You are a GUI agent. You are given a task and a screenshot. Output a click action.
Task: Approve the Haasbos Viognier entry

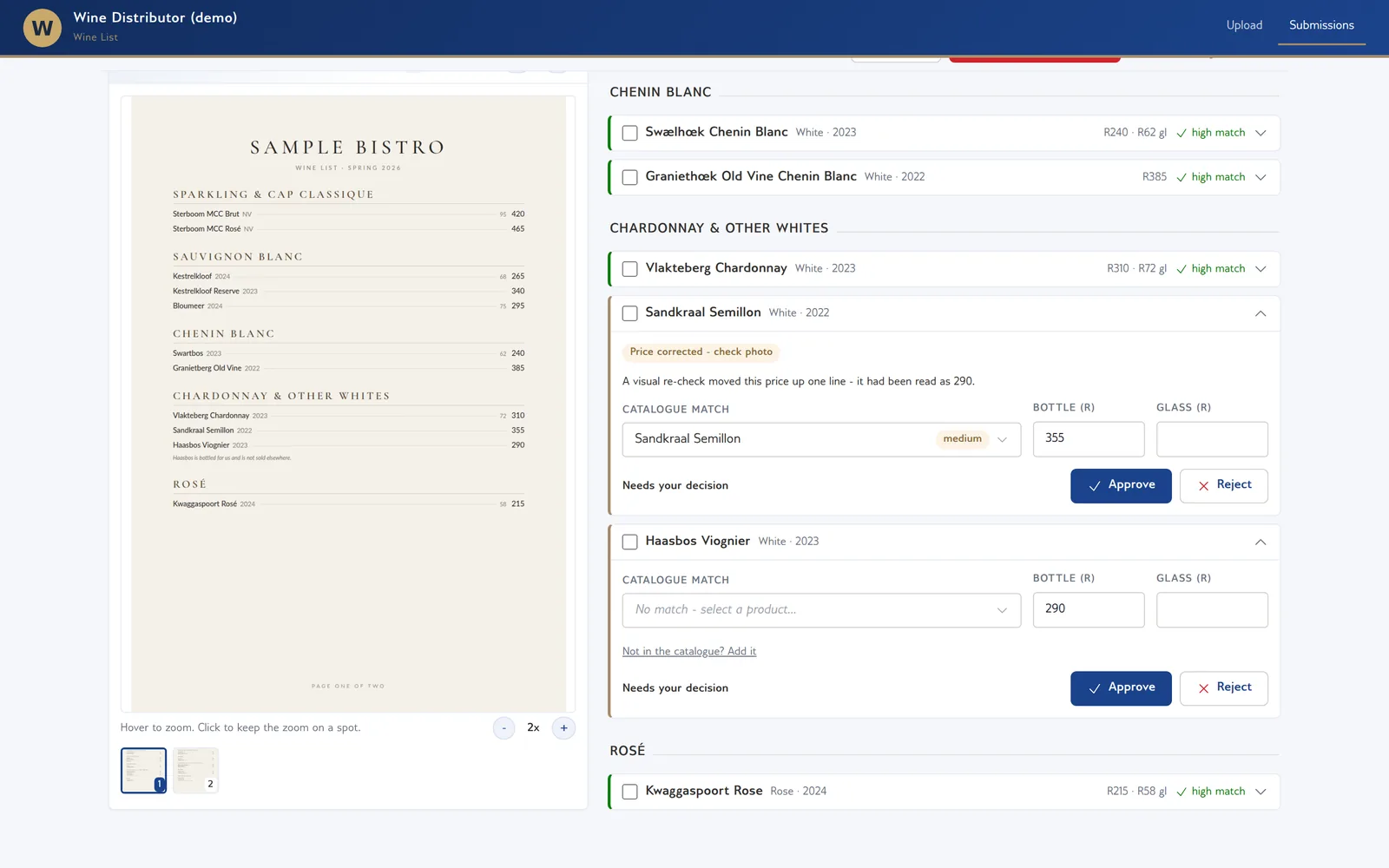click(1121, 688)
